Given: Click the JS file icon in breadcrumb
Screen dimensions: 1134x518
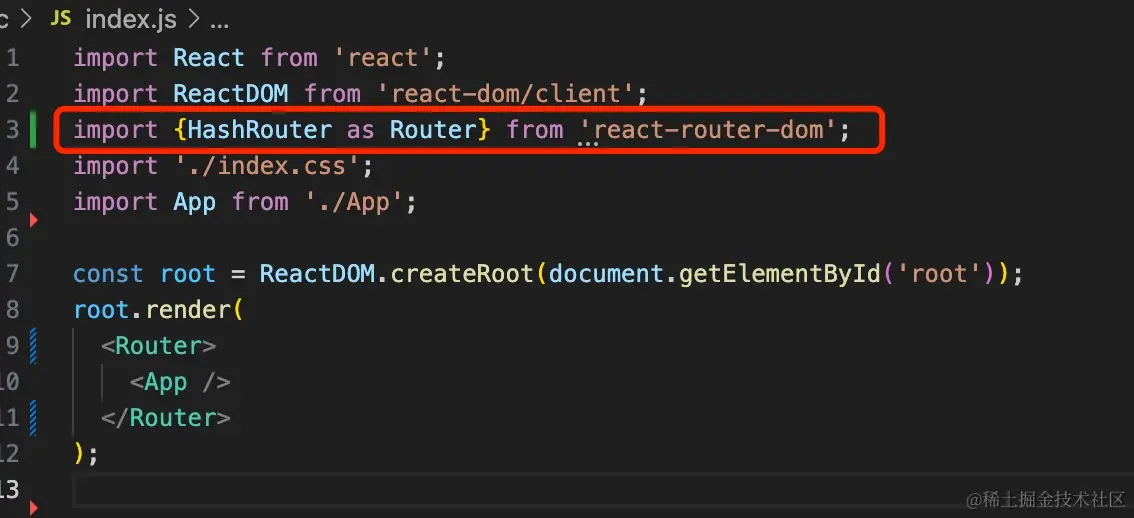Looking at the screenshot, I should tap(61, 19).
